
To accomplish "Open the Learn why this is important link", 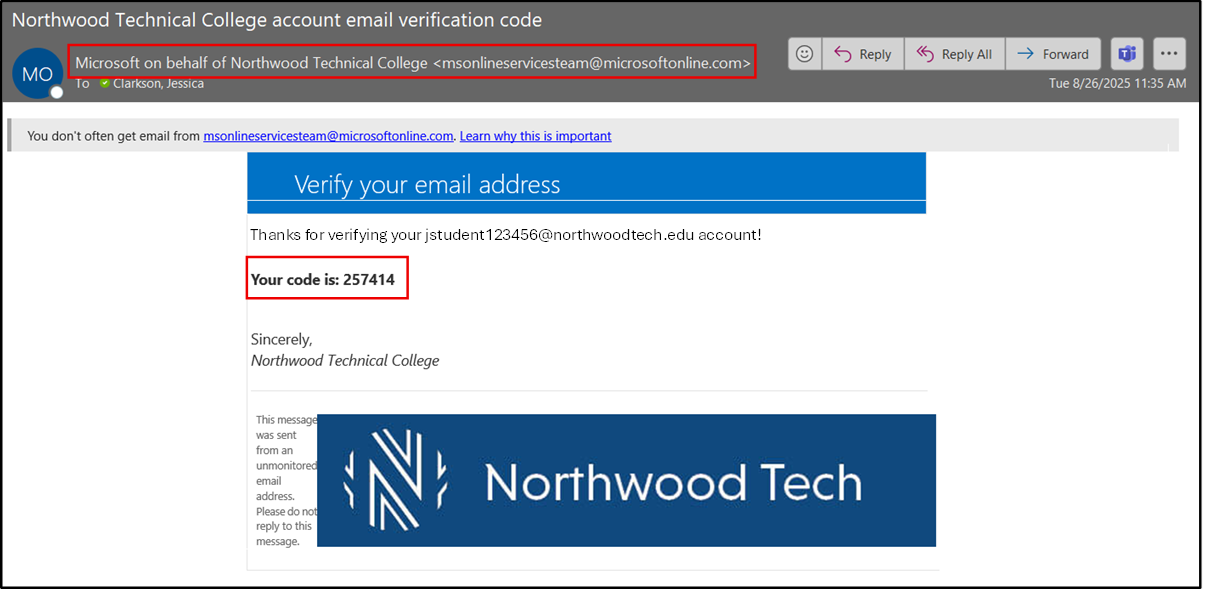I will 535,136.
